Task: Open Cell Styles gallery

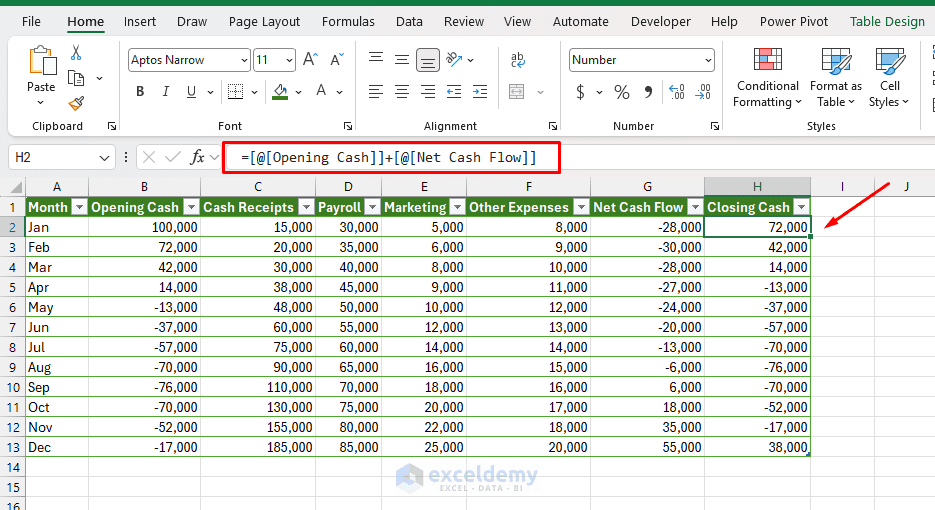Action: pyautogui.click(x=889, y=78)
